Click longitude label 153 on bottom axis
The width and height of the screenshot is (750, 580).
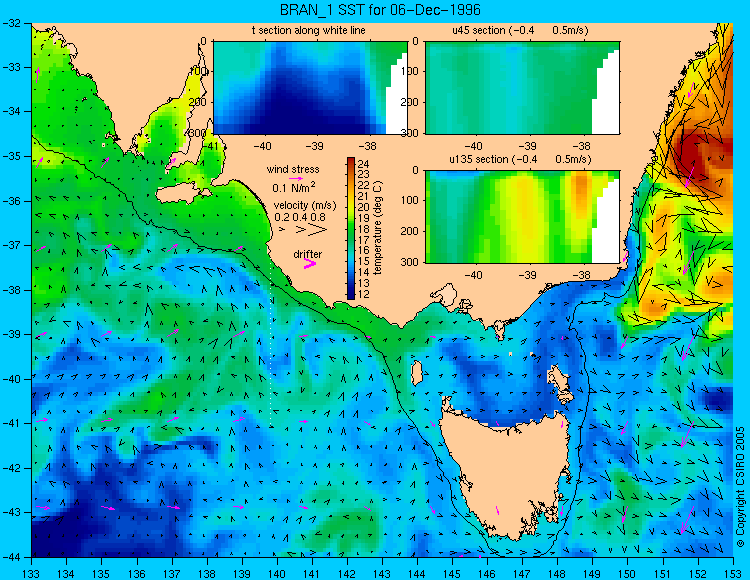pyautogui.click(x=733, y=574)
